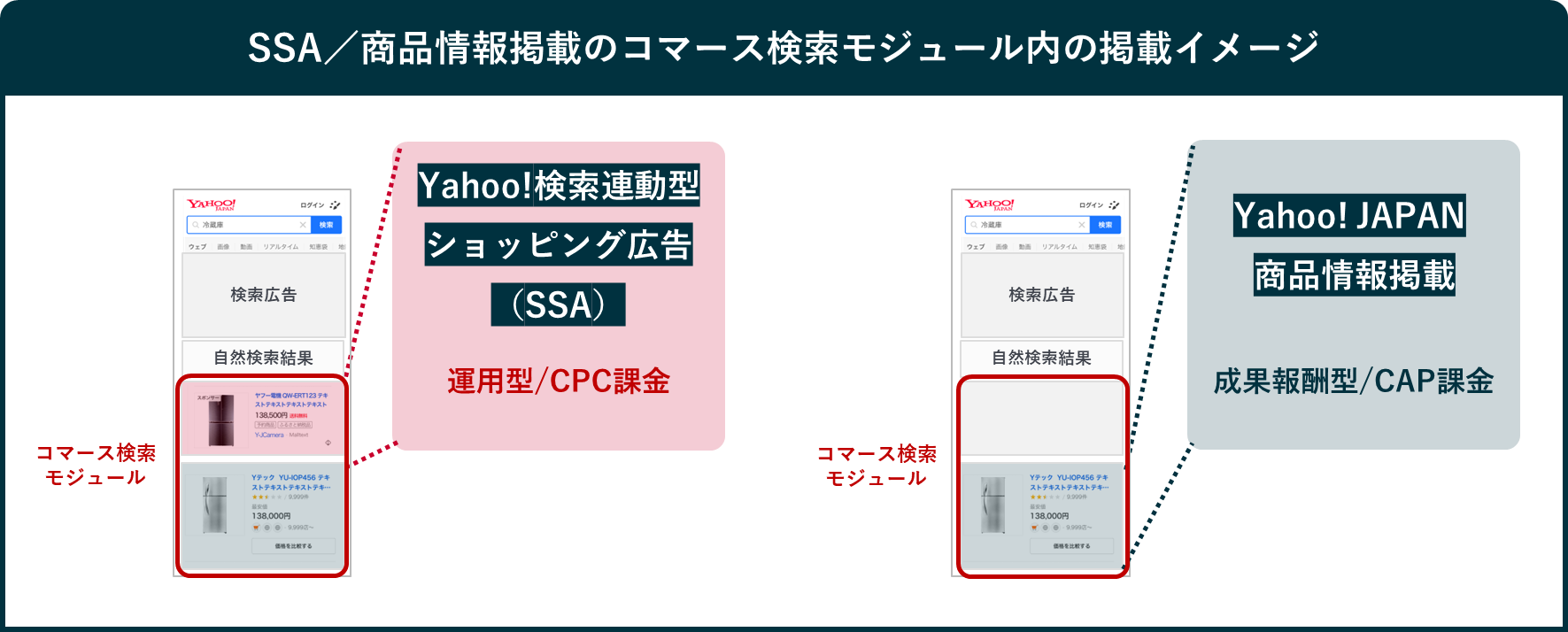Clear the right mockup search field with X
The width and height of the screenshot is (1568, 632).
pos(1081,225)
